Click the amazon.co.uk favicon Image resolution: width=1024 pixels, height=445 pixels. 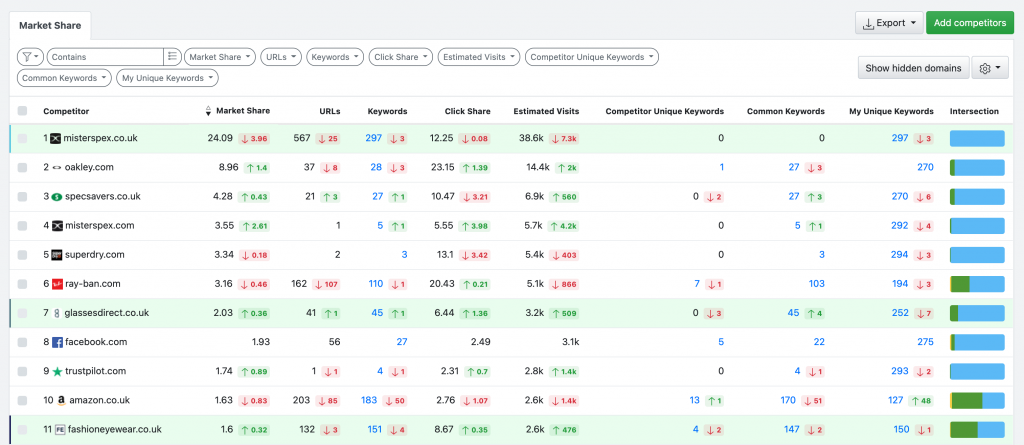[x=60, y=400]
